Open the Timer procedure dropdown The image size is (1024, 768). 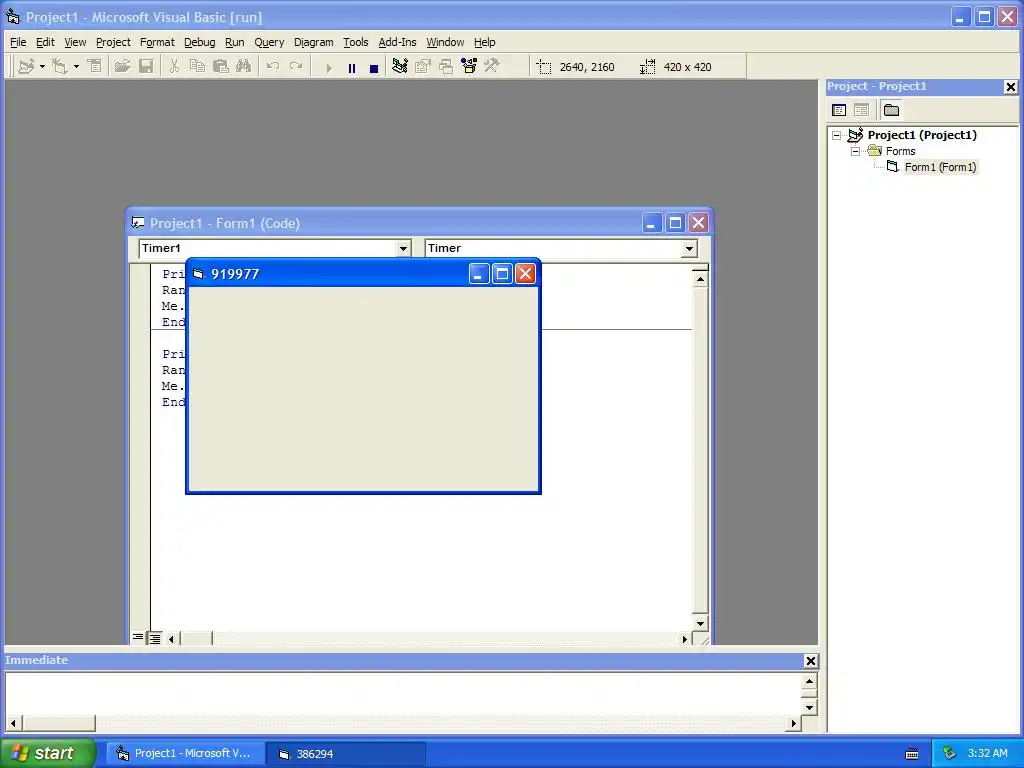tap(689, 248)
